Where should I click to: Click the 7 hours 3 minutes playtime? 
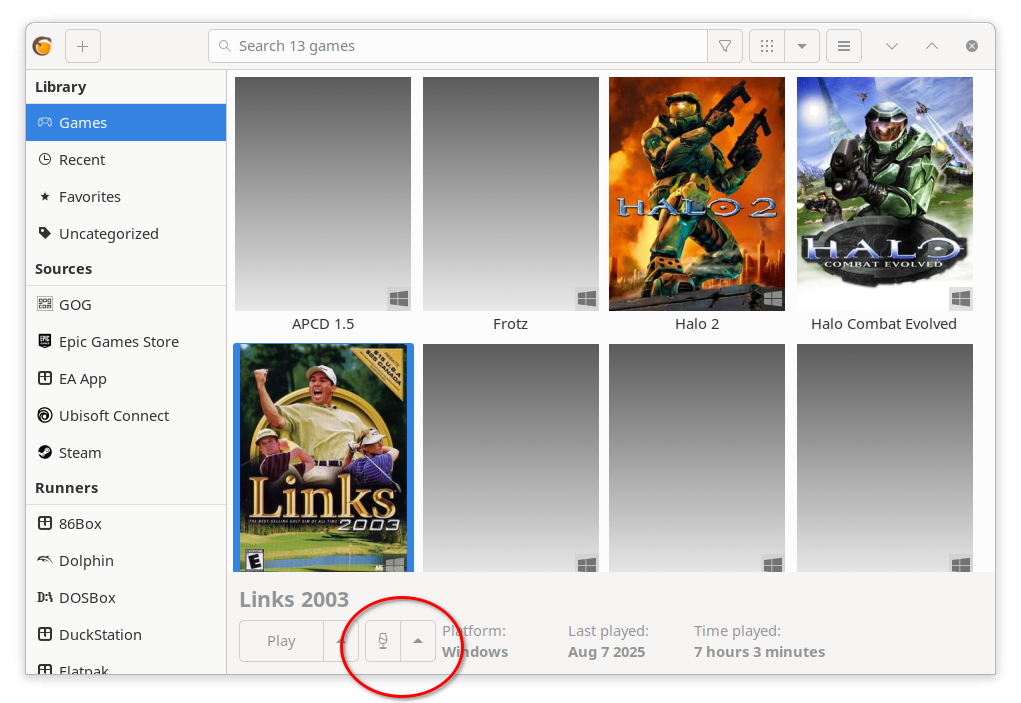(x=759, y=652)
